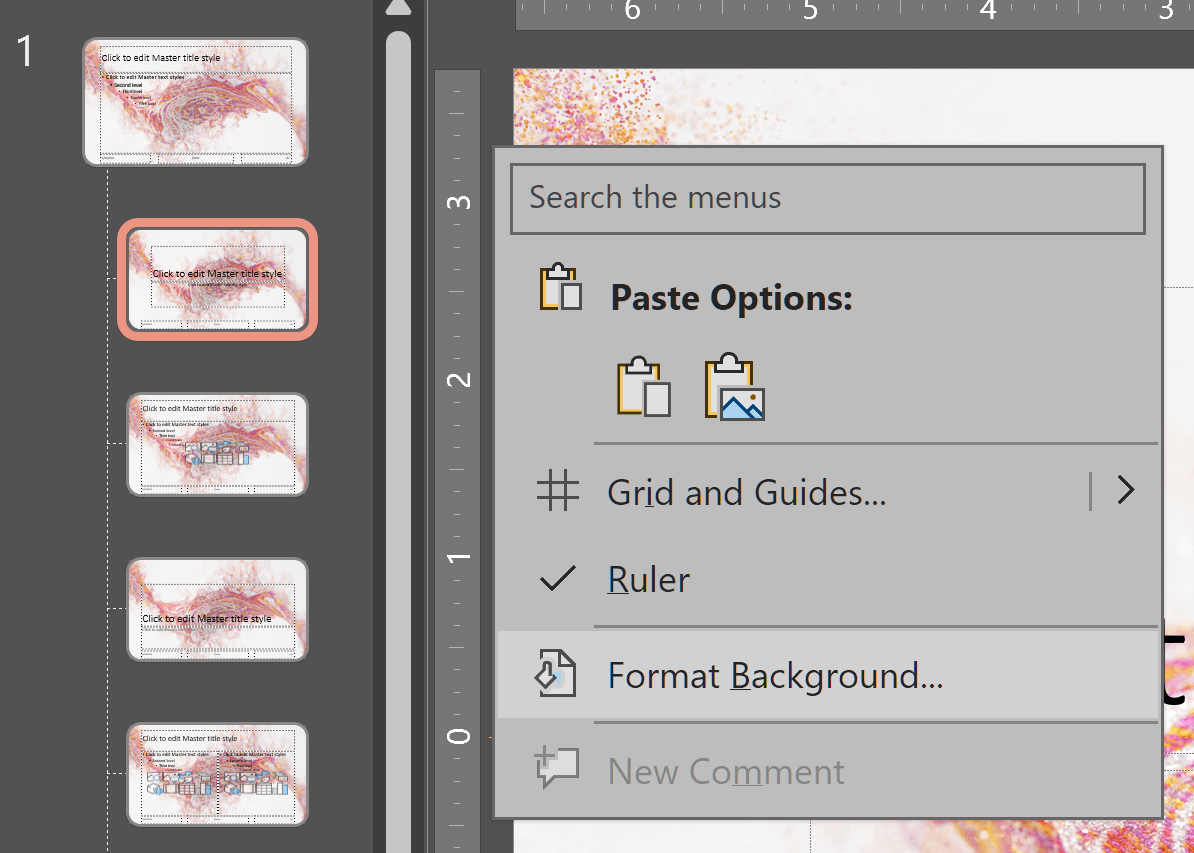
Task: Choose Format Background menu entry
Action: (x=828, y=676)
